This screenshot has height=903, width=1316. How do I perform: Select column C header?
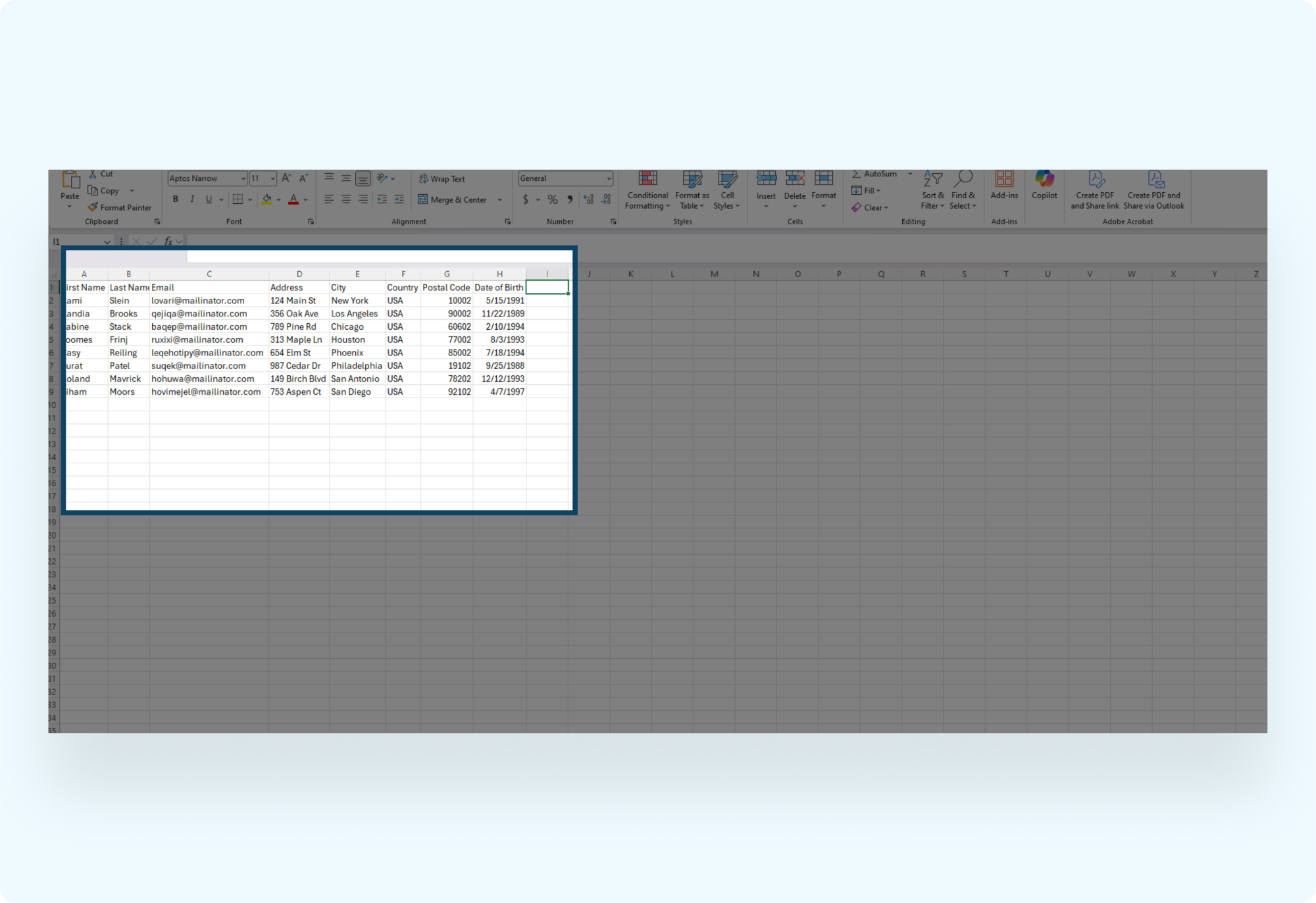click(x=209, y=274)
